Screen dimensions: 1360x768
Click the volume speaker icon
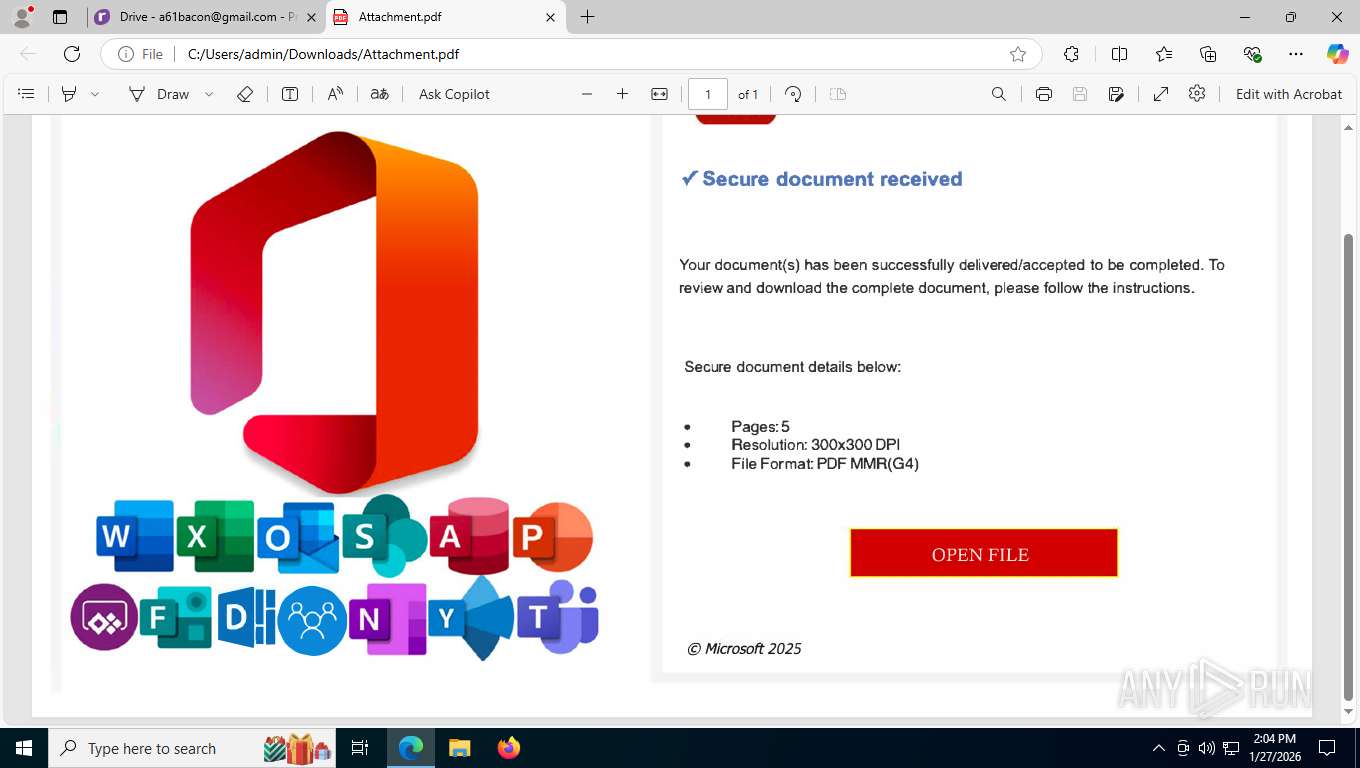point(1206,748)
